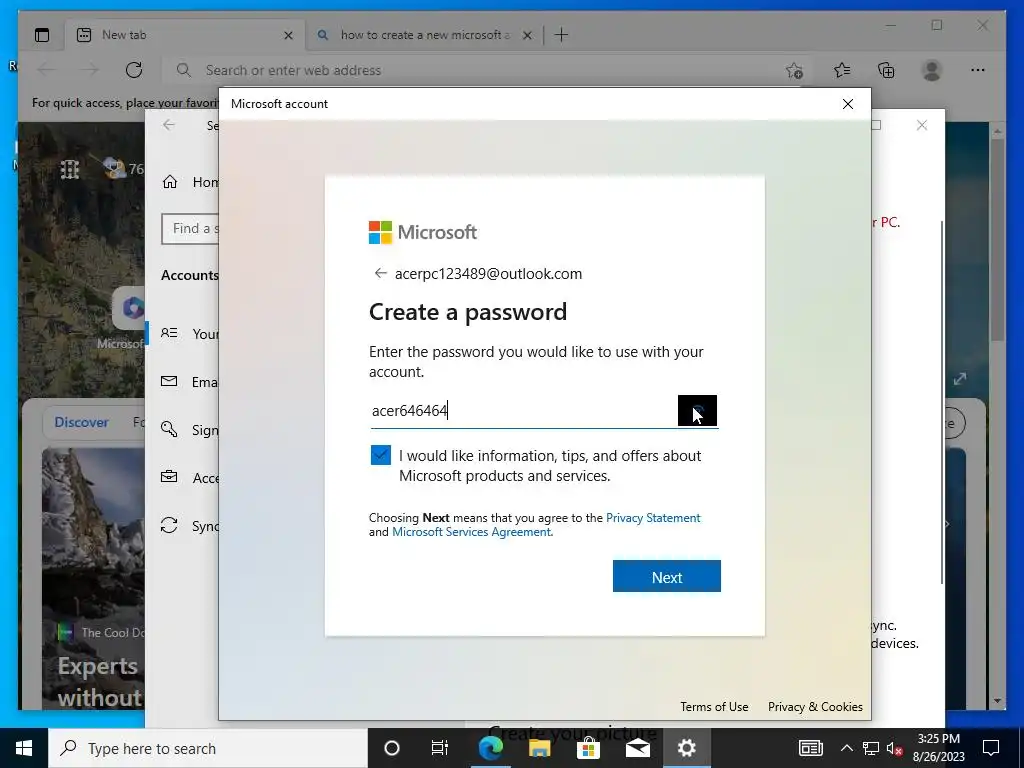Close the New tab browser tab
The height and width of the screenshot is (768, 1024).
(288, 35)
